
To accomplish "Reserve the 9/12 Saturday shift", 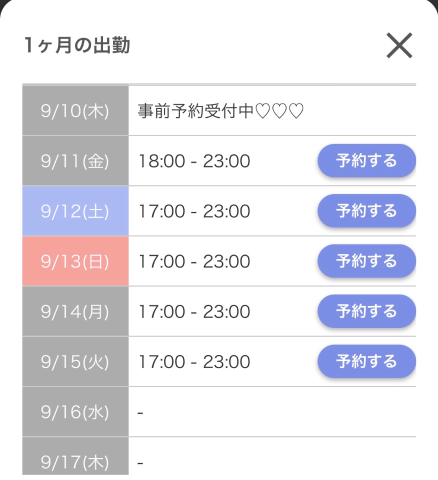I will (367, 211).
